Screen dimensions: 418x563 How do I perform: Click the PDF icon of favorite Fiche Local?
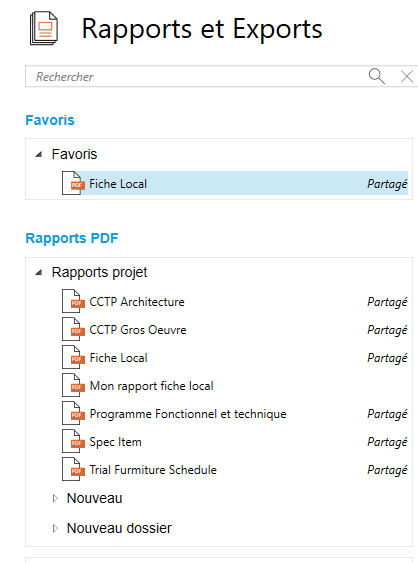click(x=73, y=183)
